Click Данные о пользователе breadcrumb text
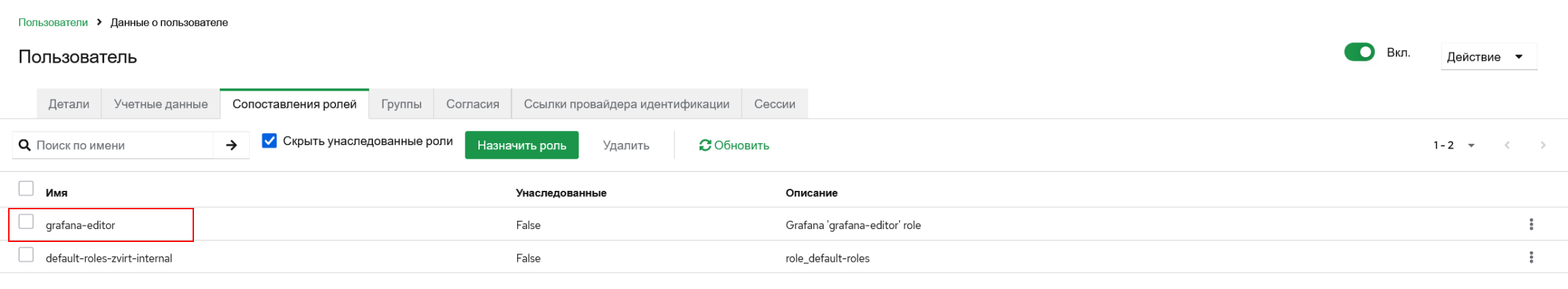The image size is (1568, 289). point(169,22)
